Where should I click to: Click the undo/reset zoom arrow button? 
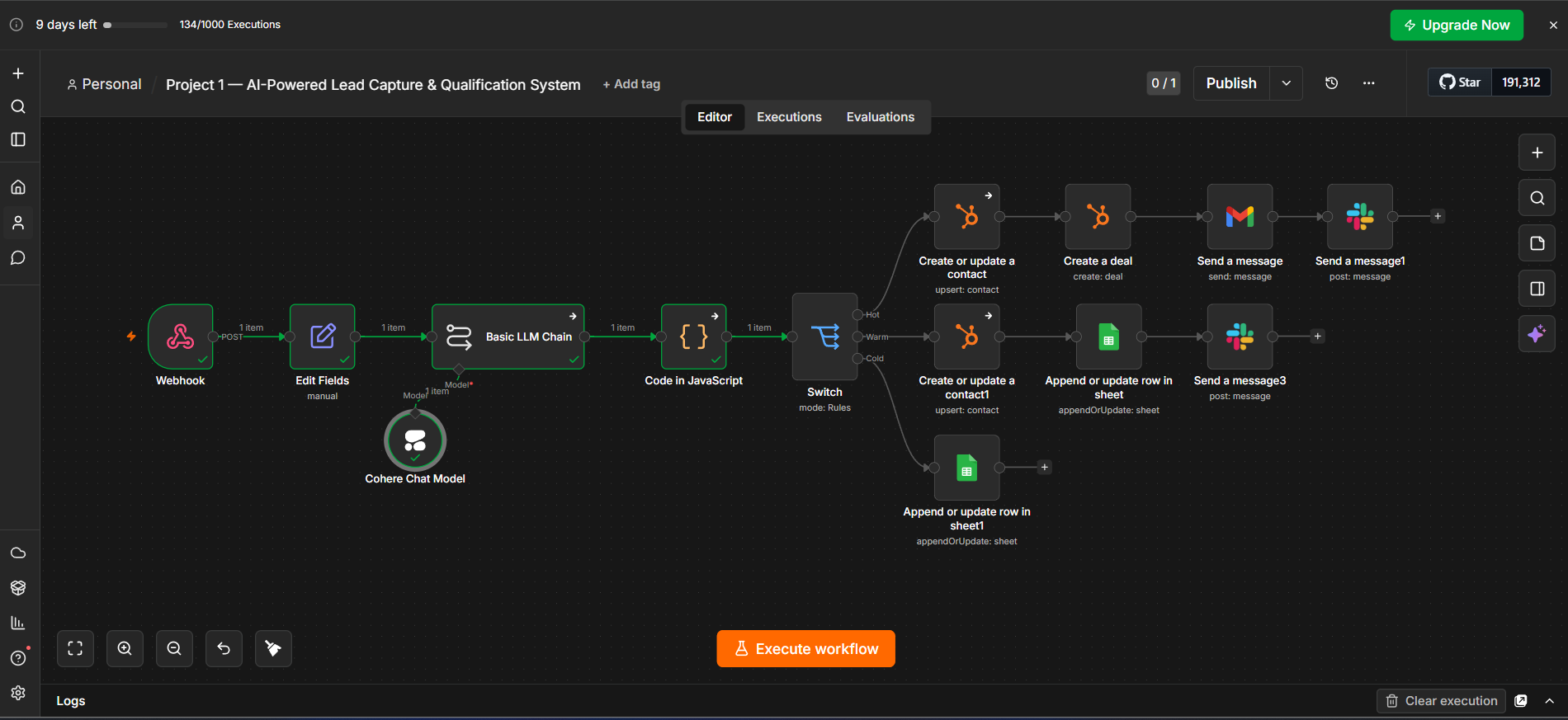(224, 648)
